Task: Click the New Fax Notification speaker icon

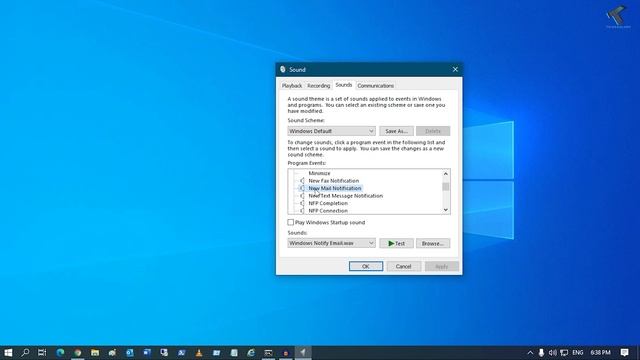Action: (302, 181)
